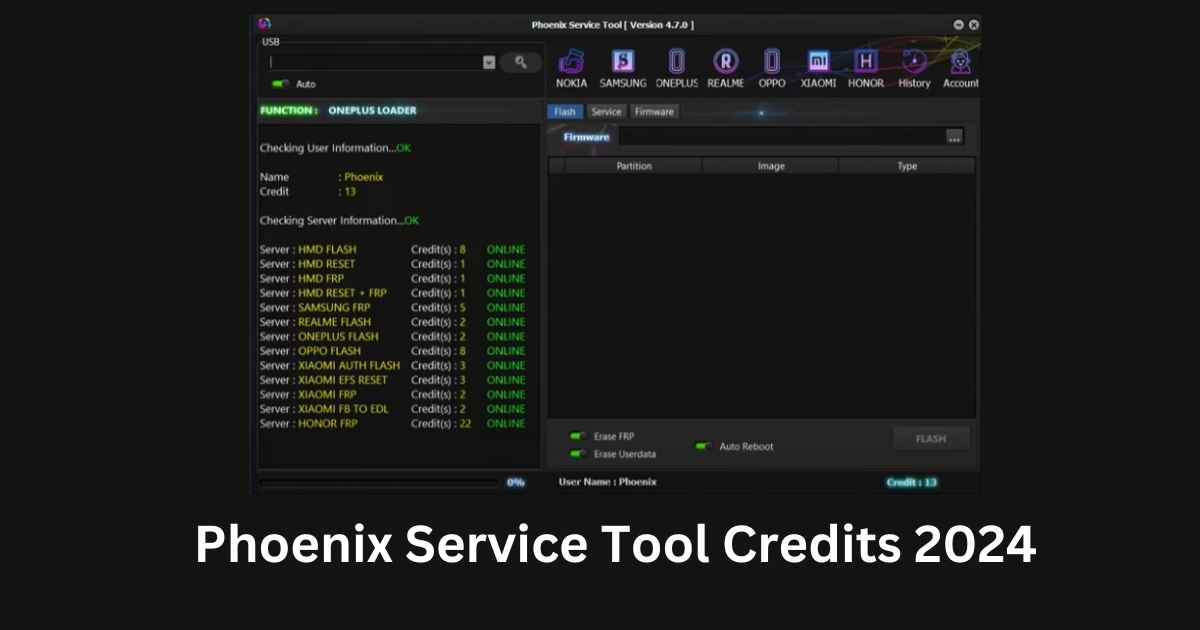This screenshot has height=630, width=1200.
Task: Minimize the Phoenix Service Tool window
Action: pos(958,24)
